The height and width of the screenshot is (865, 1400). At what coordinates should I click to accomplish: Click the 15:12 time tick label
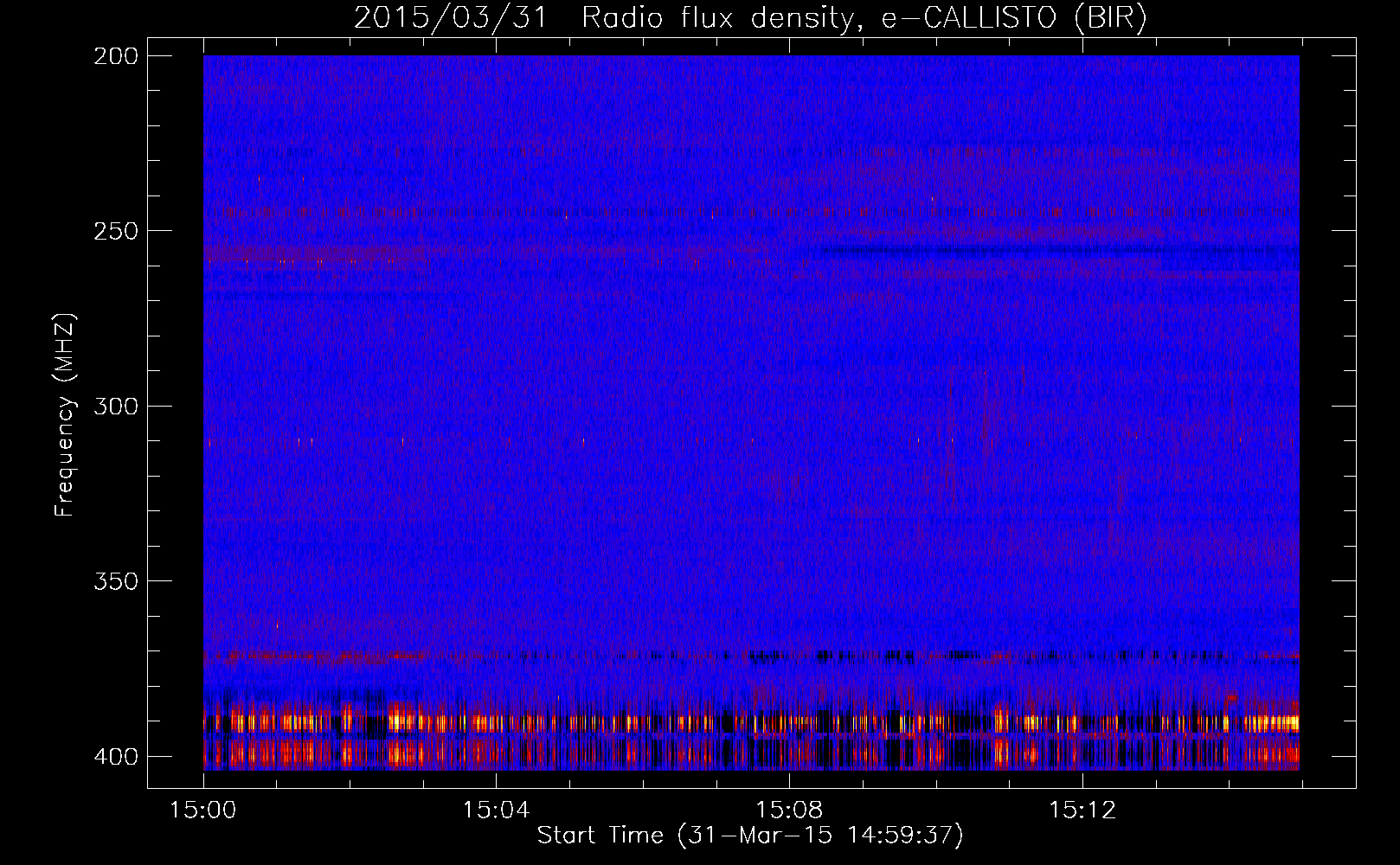coord(1082,811)
